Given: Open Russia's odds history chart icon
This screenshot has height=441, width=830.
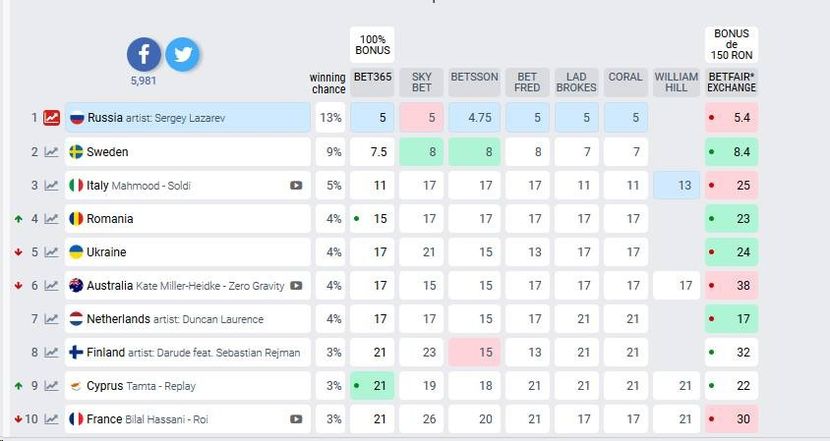Looking at the screenshot, I should click(x=51, y=118).
